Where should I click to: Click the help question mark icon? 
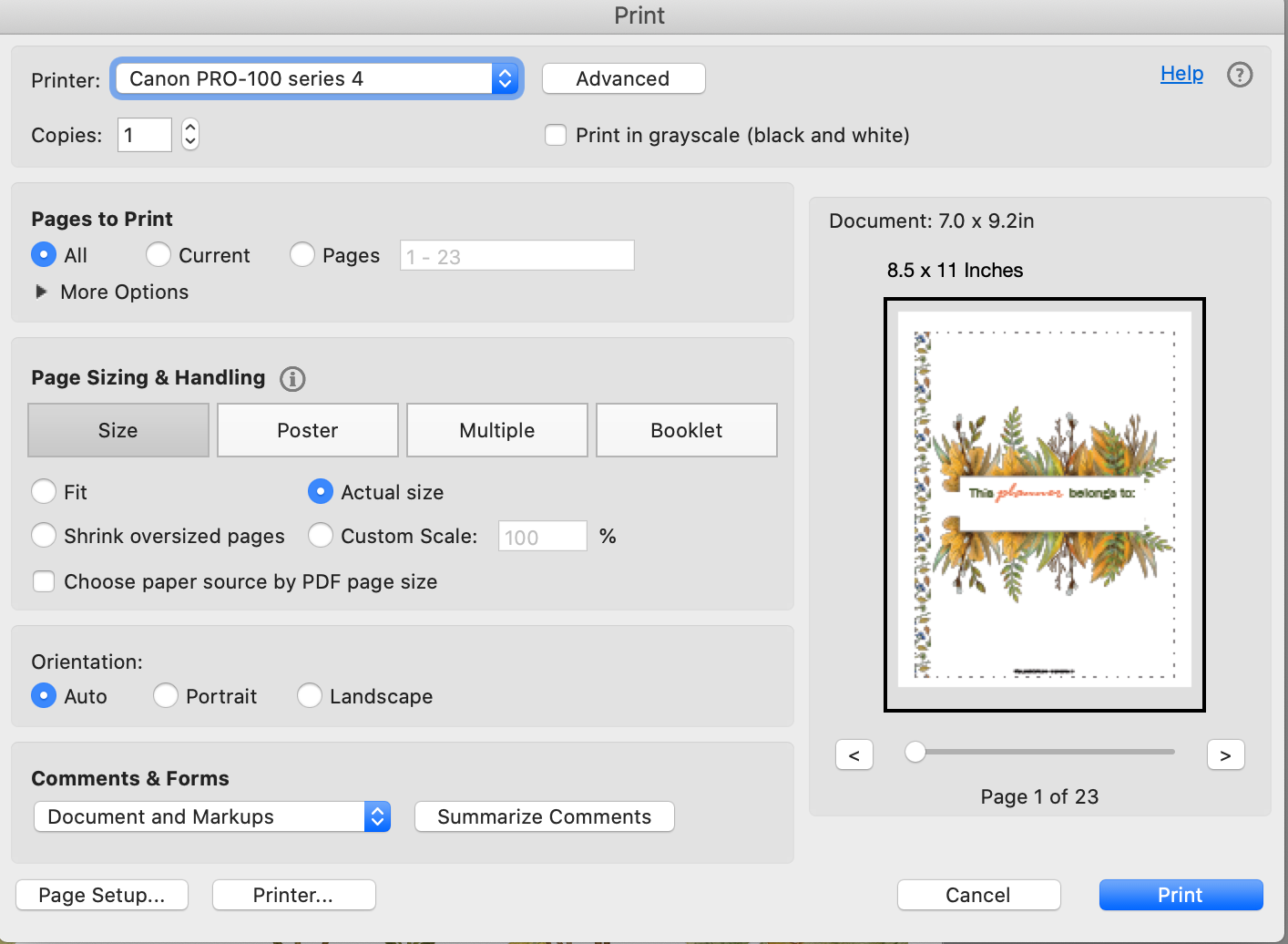point(1240,75)
